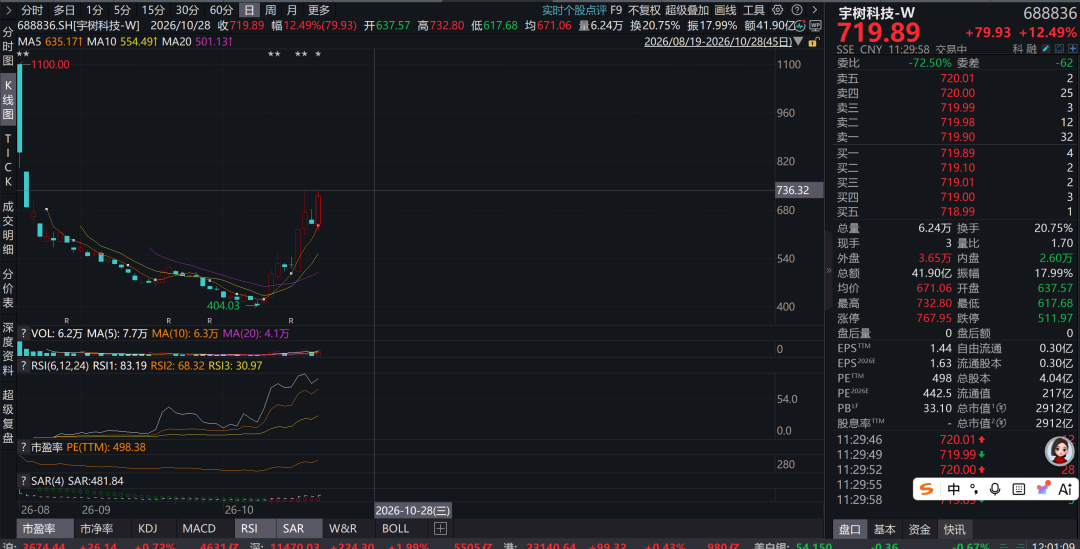1080x549 pixels.
Task: Click the Sogou S logo icon
Action: [927, 489]
